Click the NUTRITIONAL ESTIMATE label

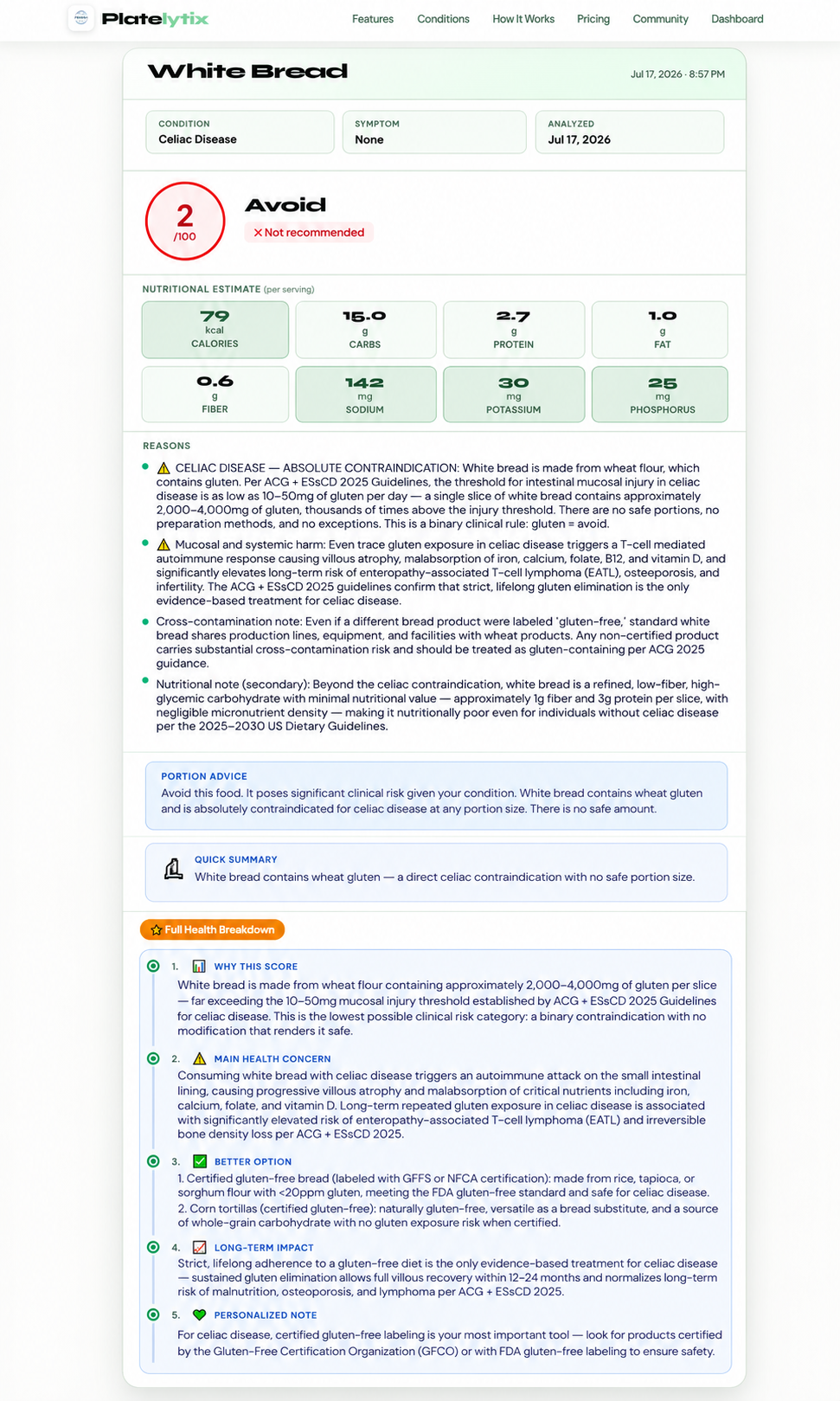[x=202, y=289]
